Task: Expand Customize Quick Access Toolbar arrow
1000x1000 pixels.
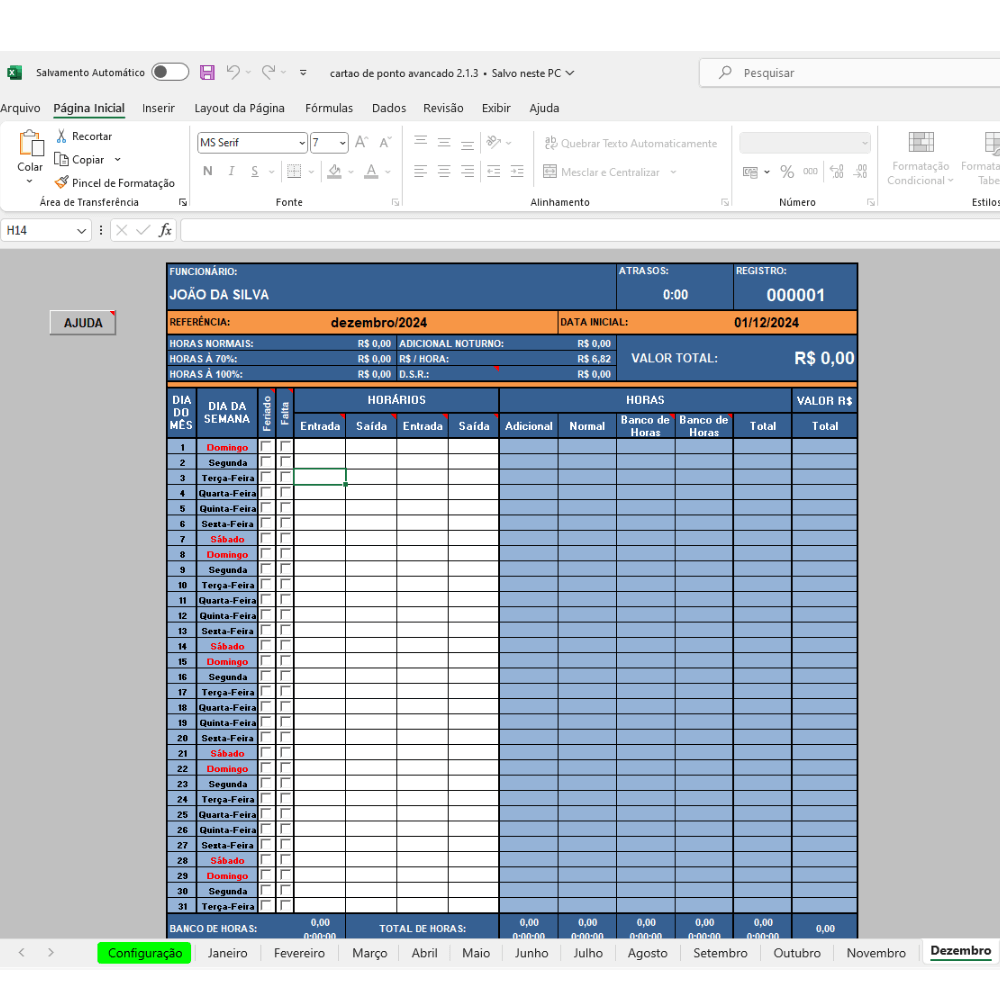Action: tap(303, 73)
